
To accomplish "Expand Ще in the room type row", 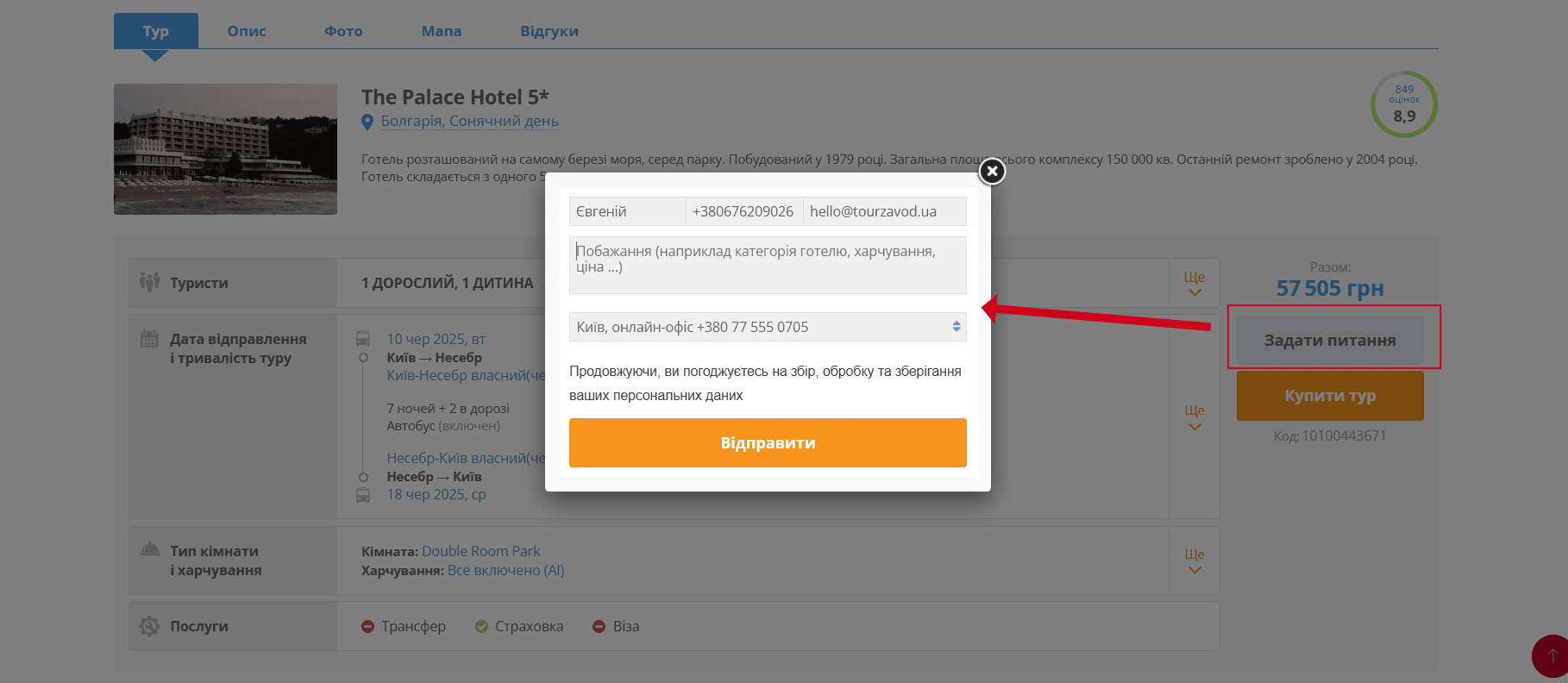I will [x=1194, y=561].
